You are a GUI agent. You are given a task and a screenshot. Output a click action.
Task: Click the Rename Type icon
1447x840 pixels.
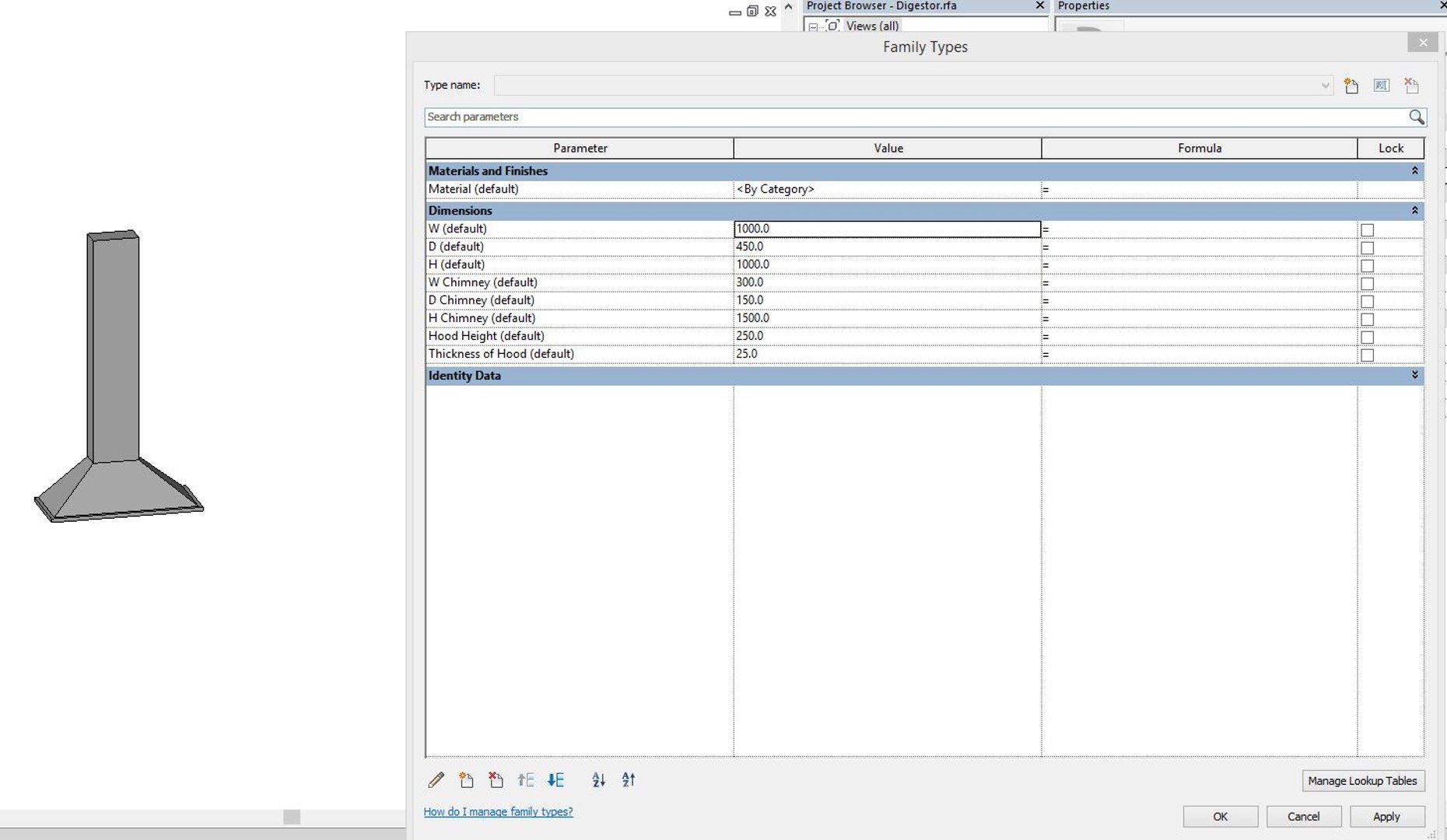click(1382, 86)
